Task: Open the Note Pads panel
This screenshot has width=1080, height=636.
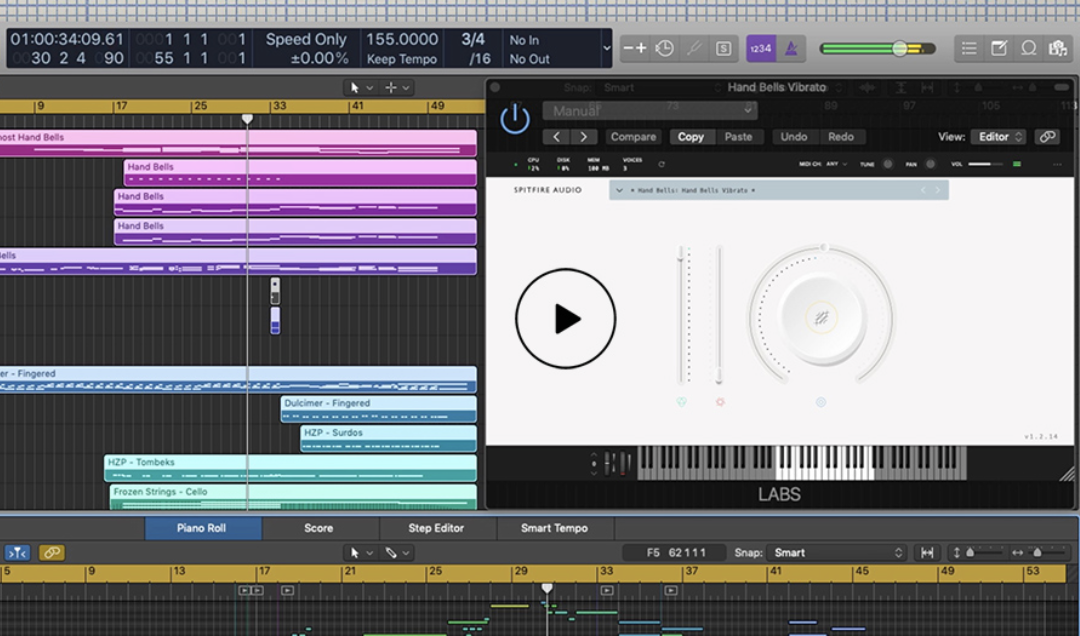Action: (x=999, y=48)
